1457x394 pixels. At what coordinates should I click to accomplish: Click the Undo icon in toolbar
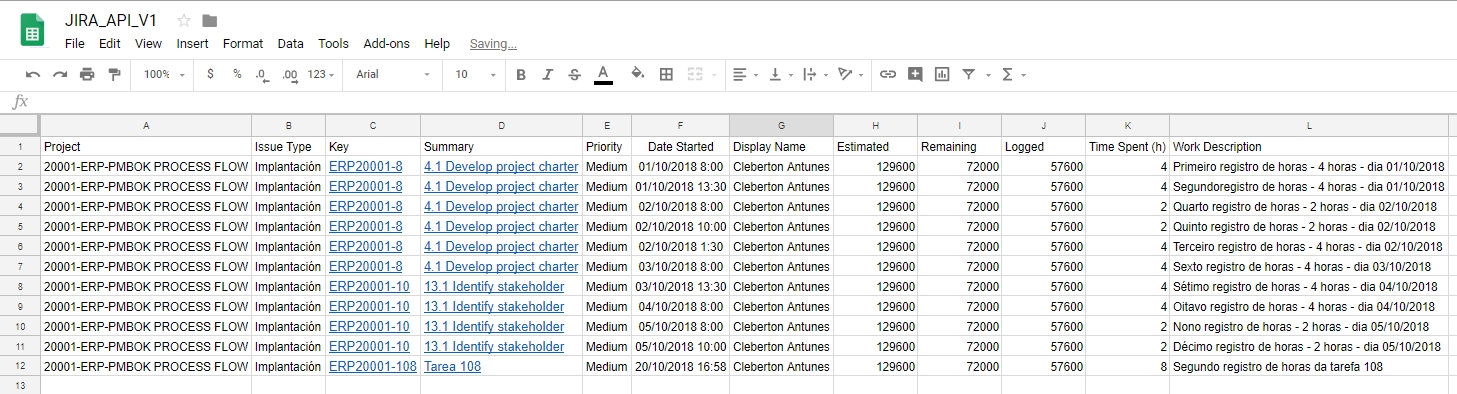[33, 74]
